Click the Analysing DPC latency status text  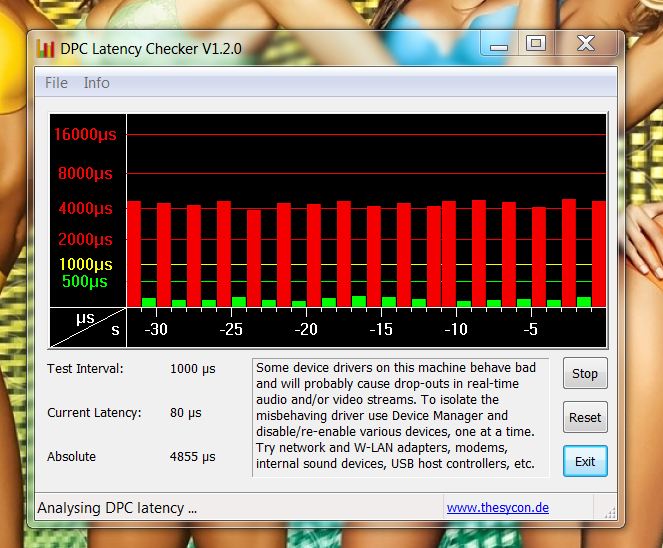pyautogui.click(x=117, y=508)
